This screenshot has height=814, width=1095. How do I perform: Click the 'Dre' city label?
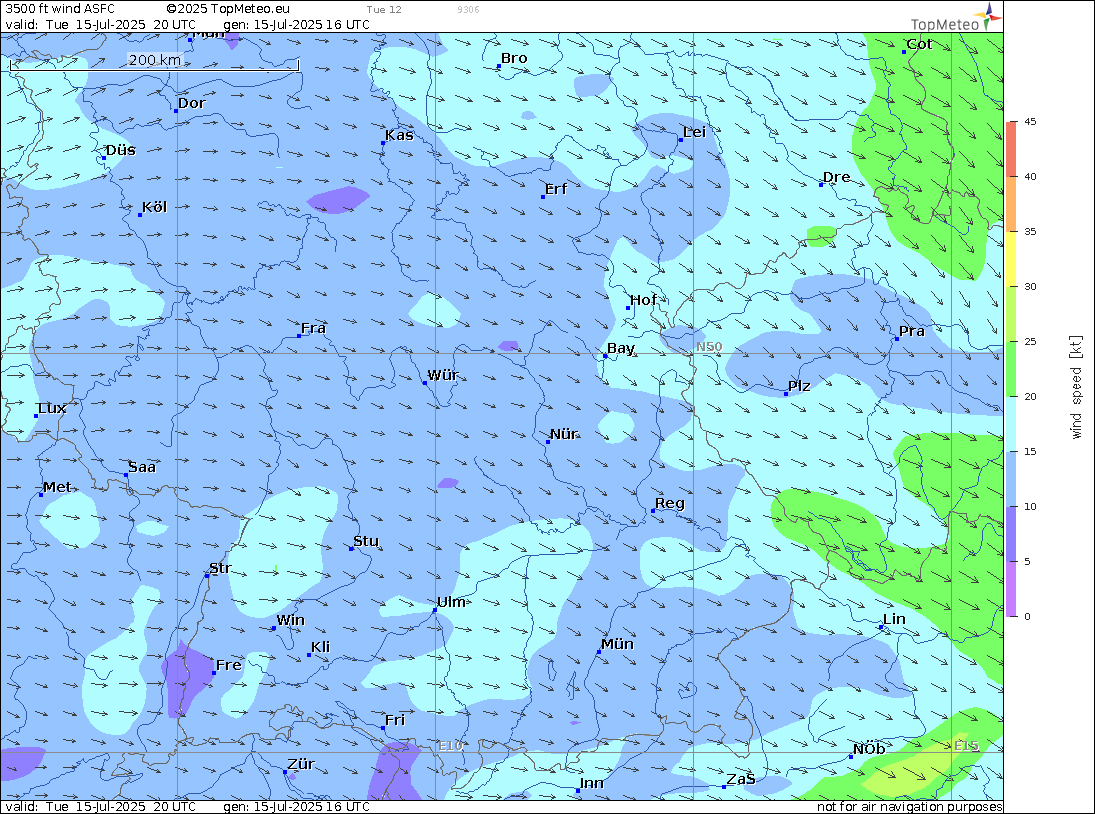coord(837,177)
